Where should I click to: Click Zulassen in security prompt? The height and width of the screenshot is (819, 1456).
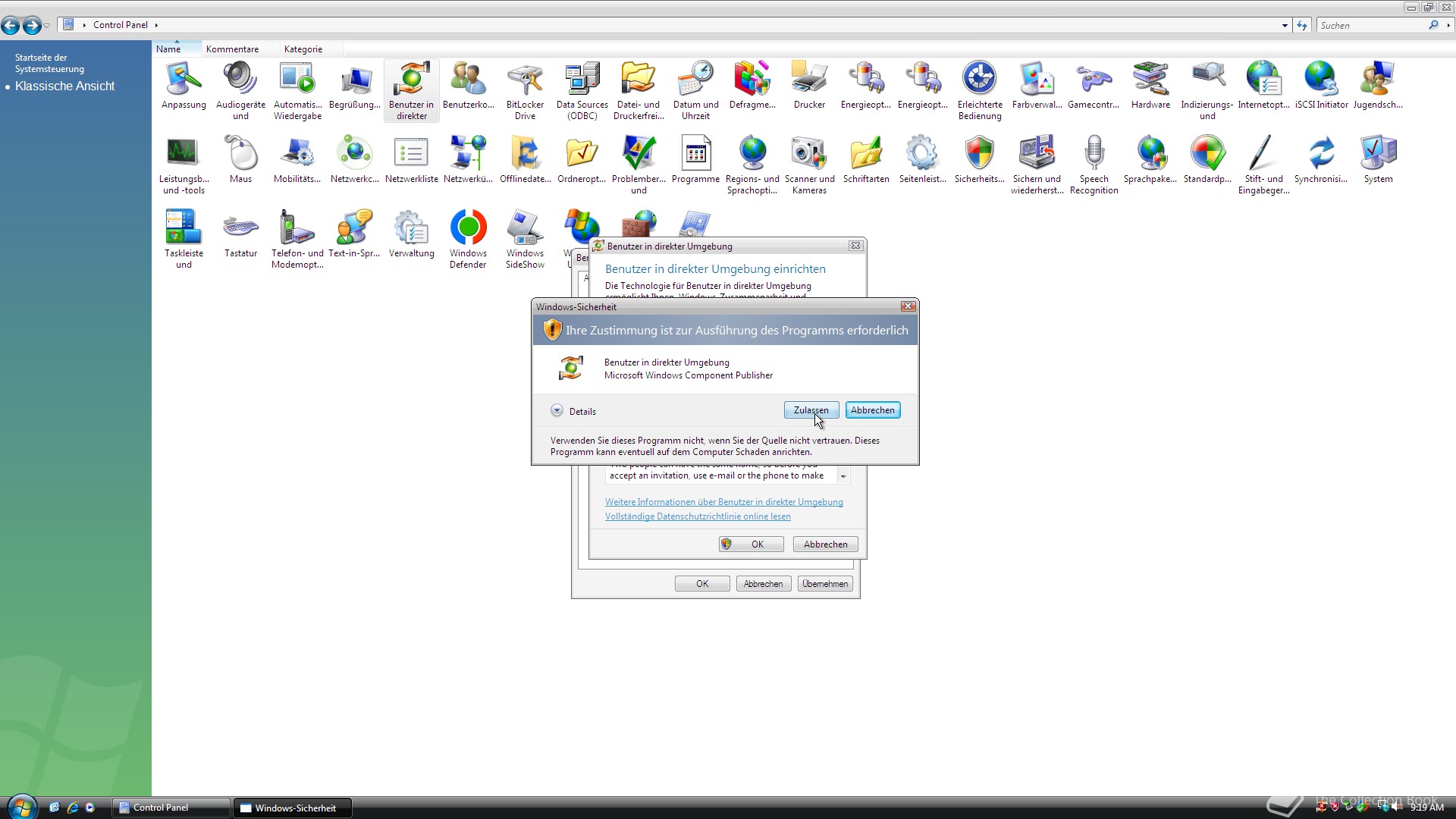[x=811, y=410]
